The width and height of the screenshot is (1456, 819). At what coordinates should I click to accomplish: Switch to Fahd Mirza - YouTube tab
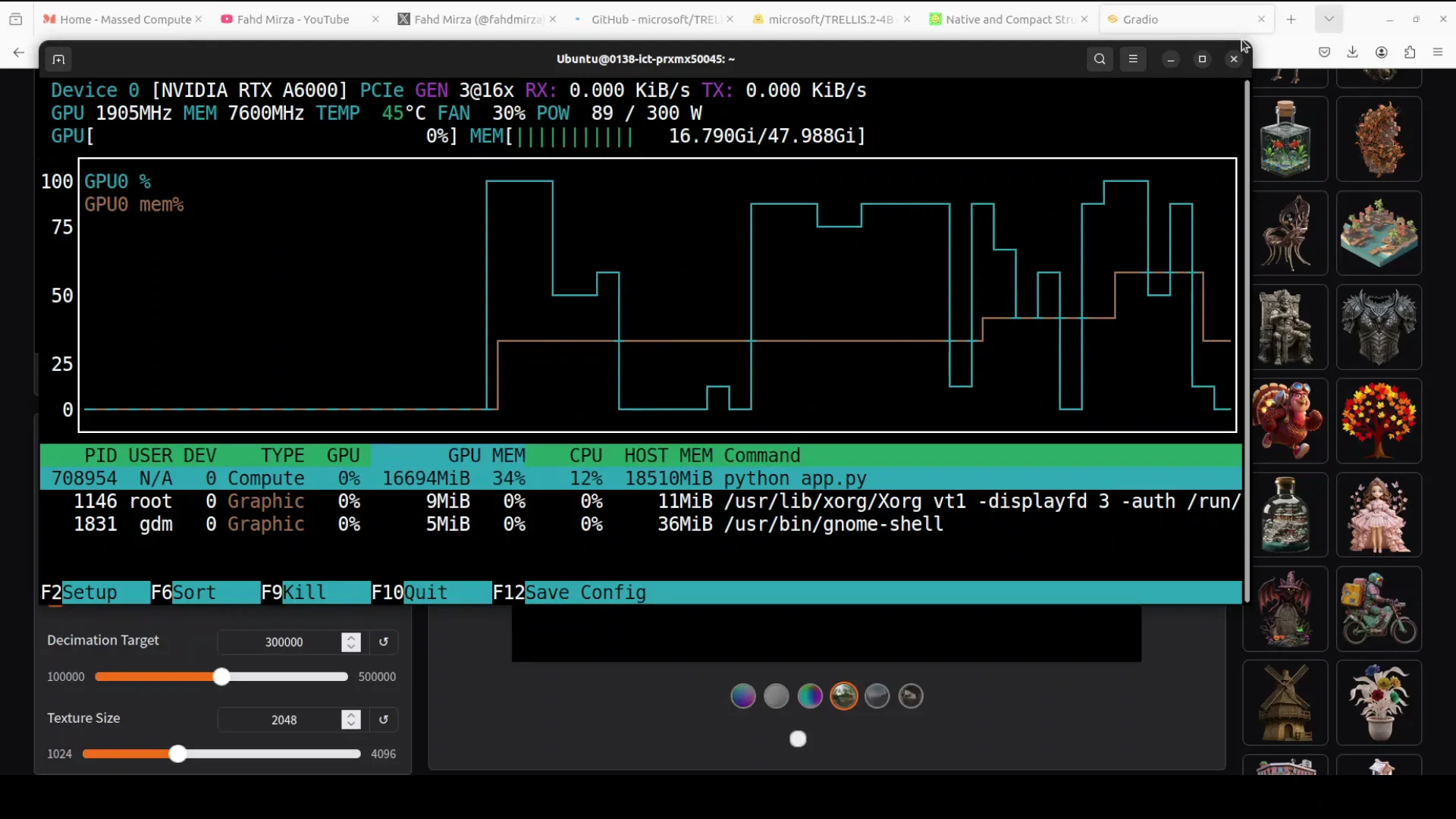[293, 19]
